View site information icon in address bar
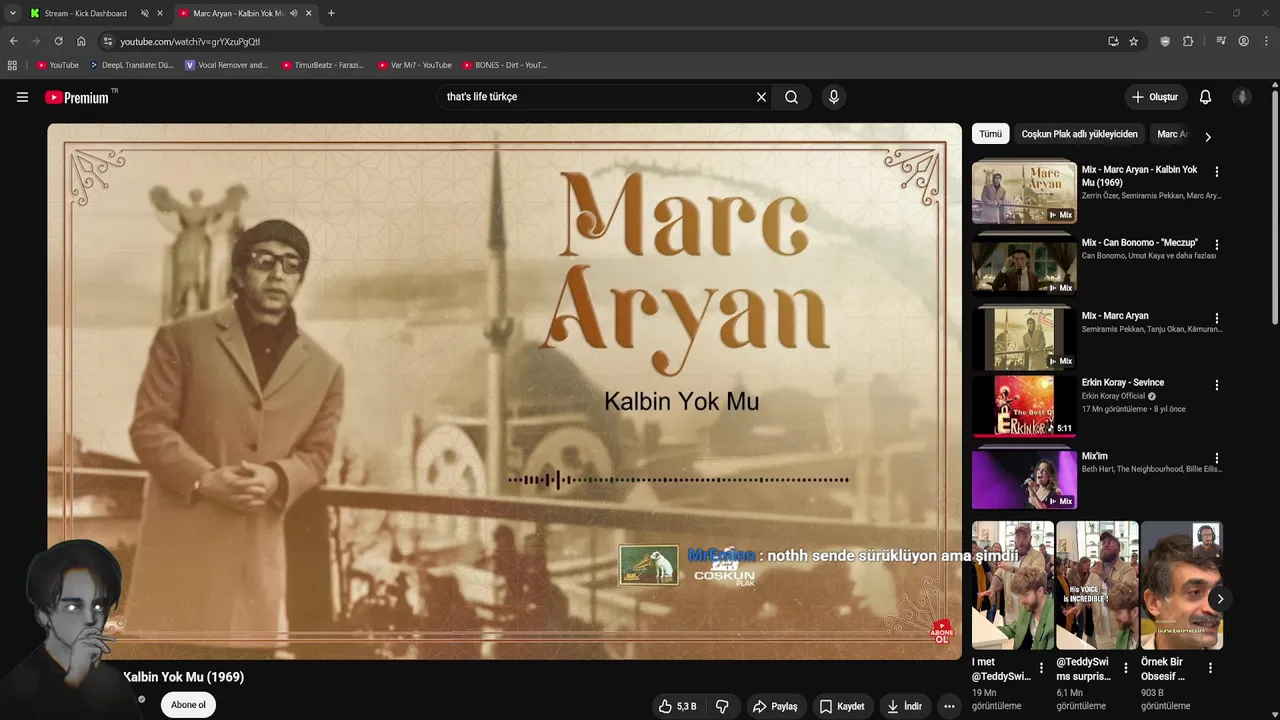Viewport: 1280px width, 720px height. pyautogui.click(x=108, y=41)
